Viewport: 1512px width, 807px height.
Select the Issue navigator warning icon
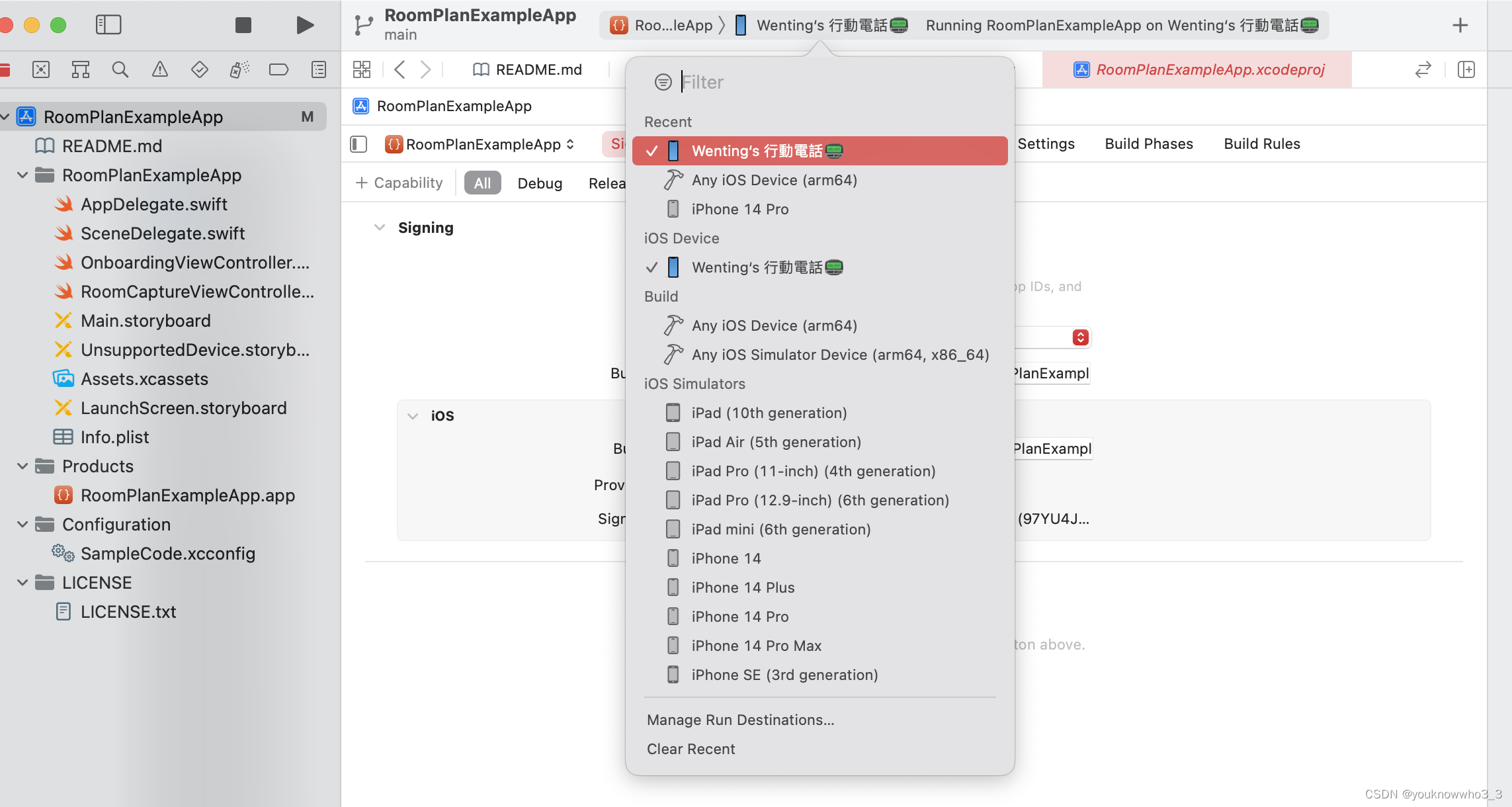[x=159, y=69]
